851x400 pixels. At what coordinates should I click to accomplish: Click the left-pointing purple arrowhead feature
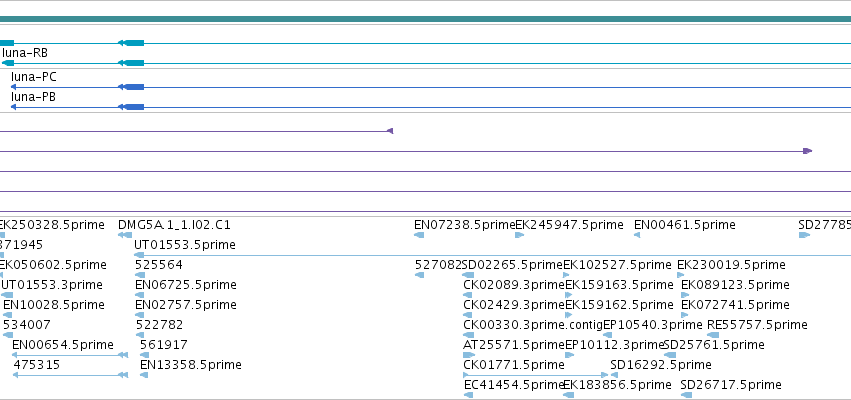tap(389, 131)
